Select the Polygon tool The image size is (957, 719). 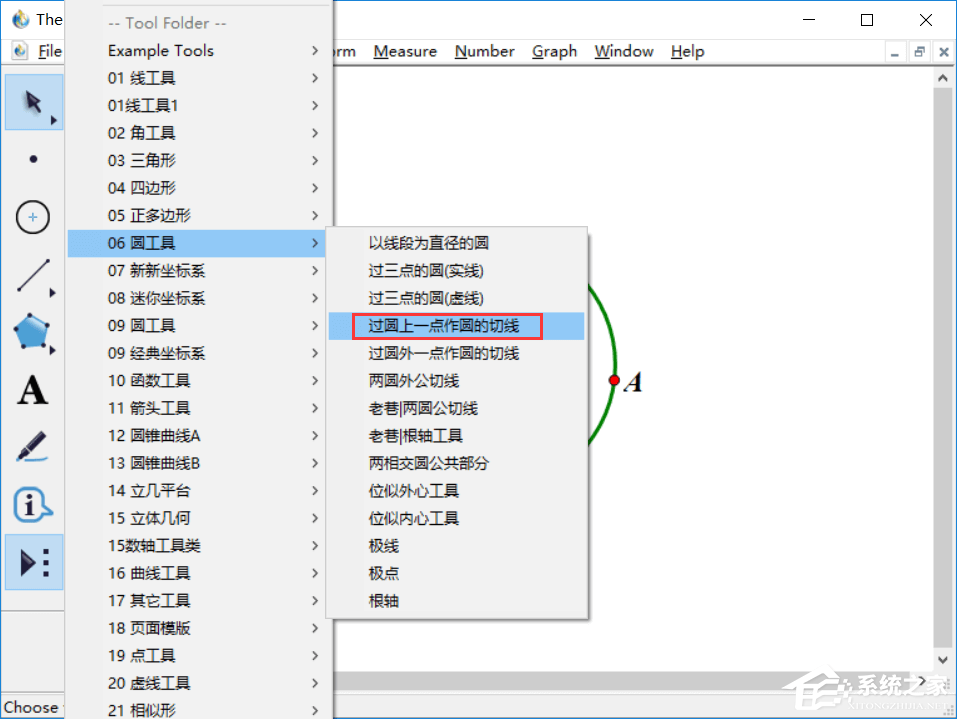33,333
